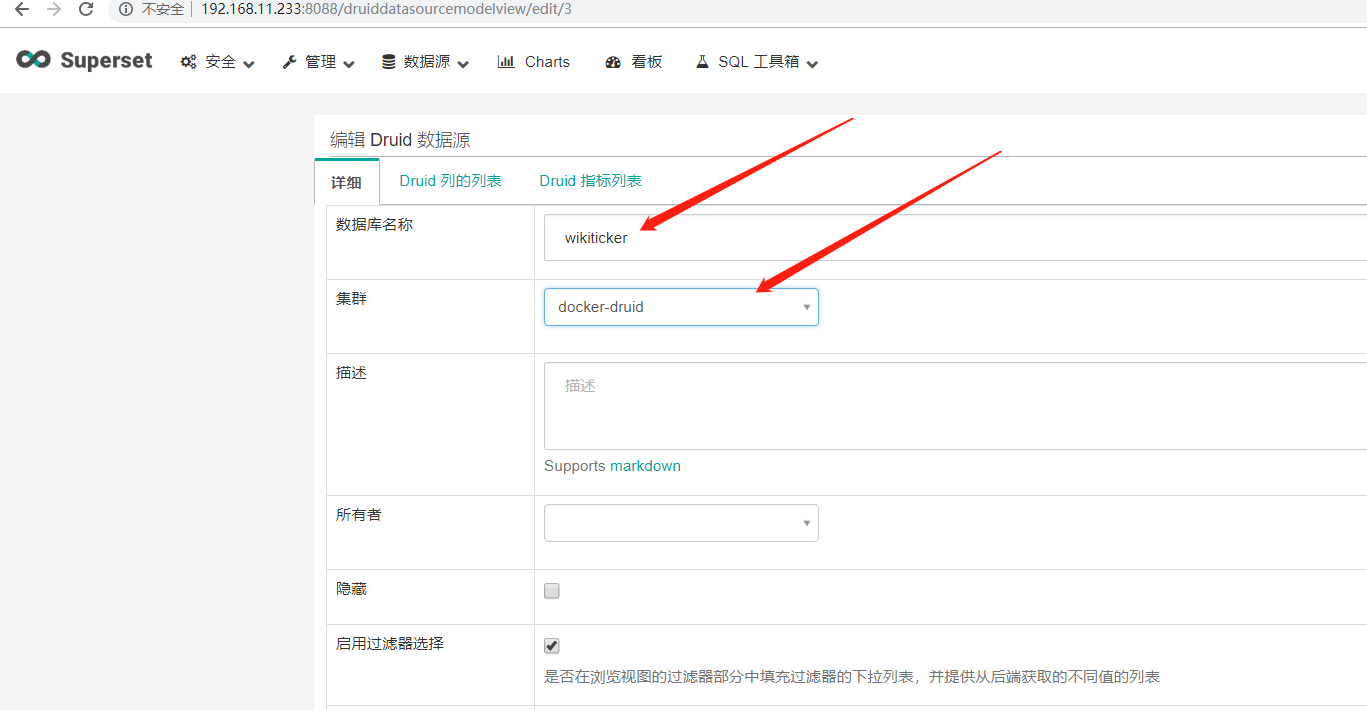This screenshot has height=710, width=1367.
Task: Click the 启用过滤器选择 label
Action: point(390,644)
